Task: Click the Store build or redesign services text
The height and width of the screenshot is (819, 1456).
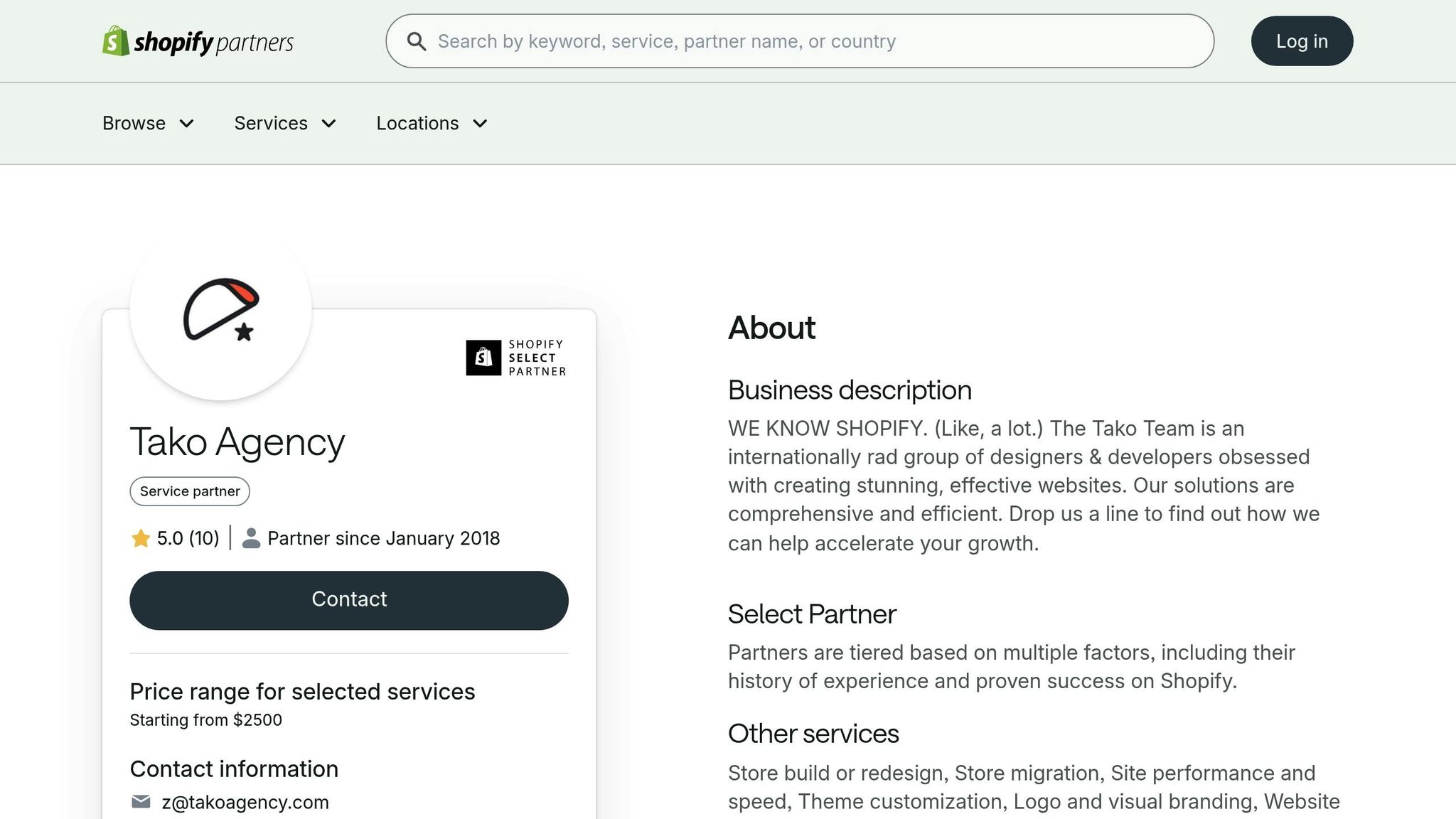Action: click(x=1034, y=788)
